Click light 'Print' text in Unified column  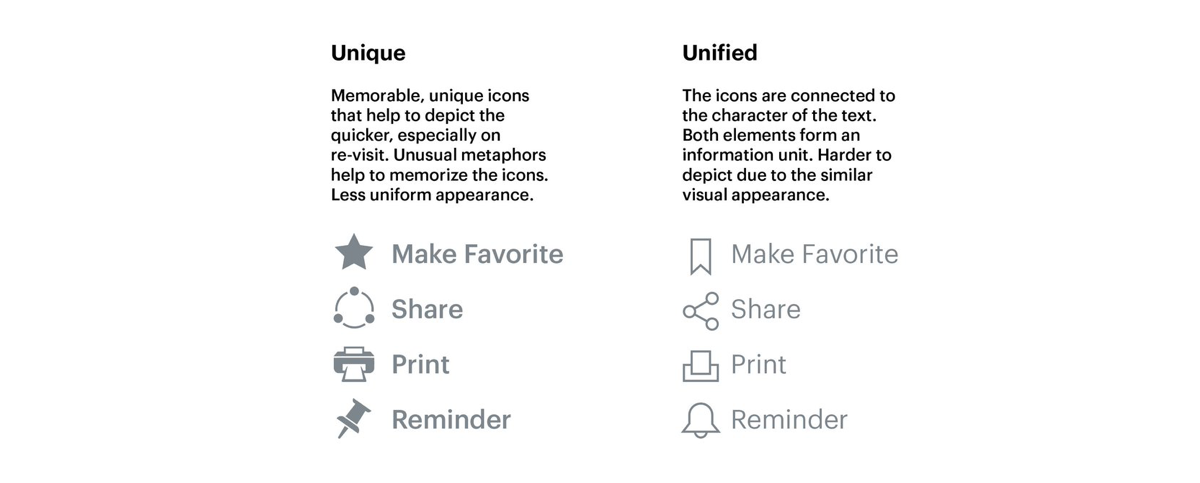coord(758,365)
